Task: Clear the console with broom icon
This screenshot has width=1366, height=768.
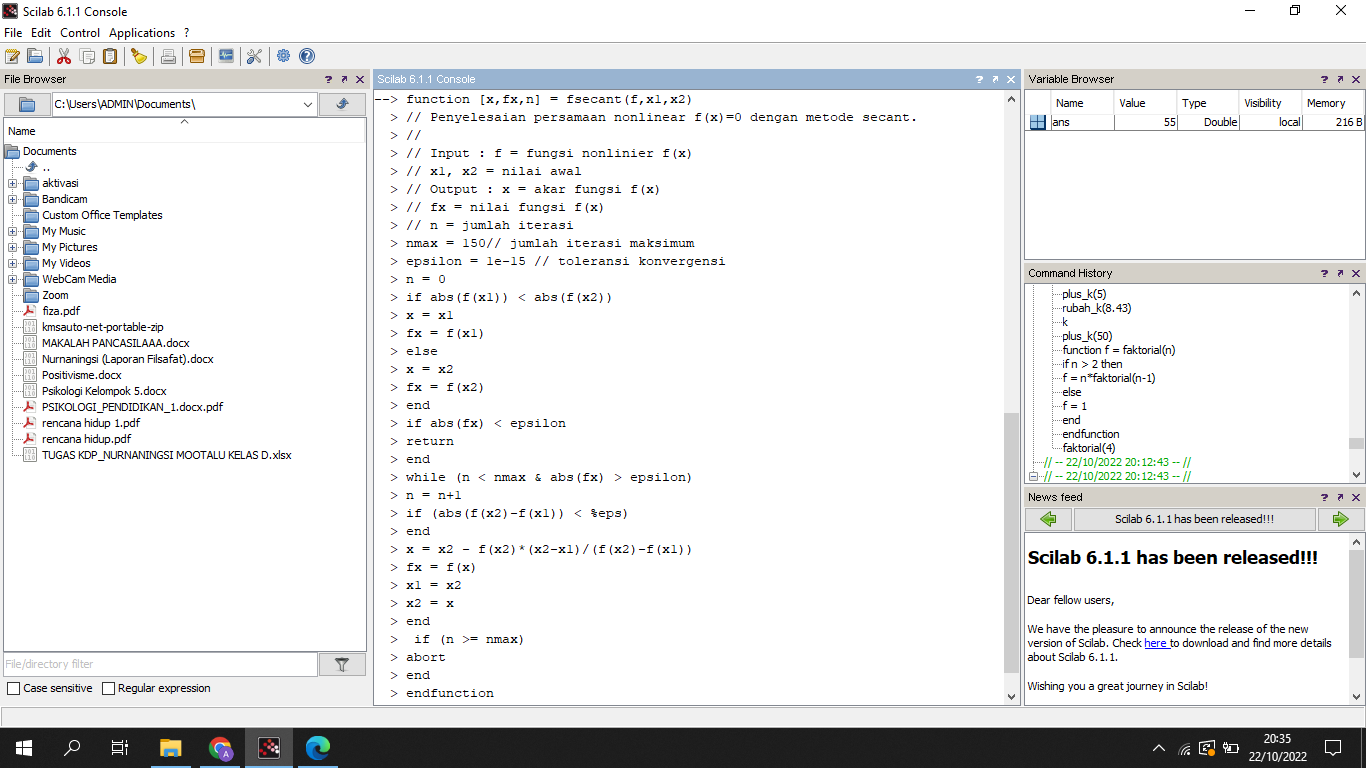Action: [139, 56]
